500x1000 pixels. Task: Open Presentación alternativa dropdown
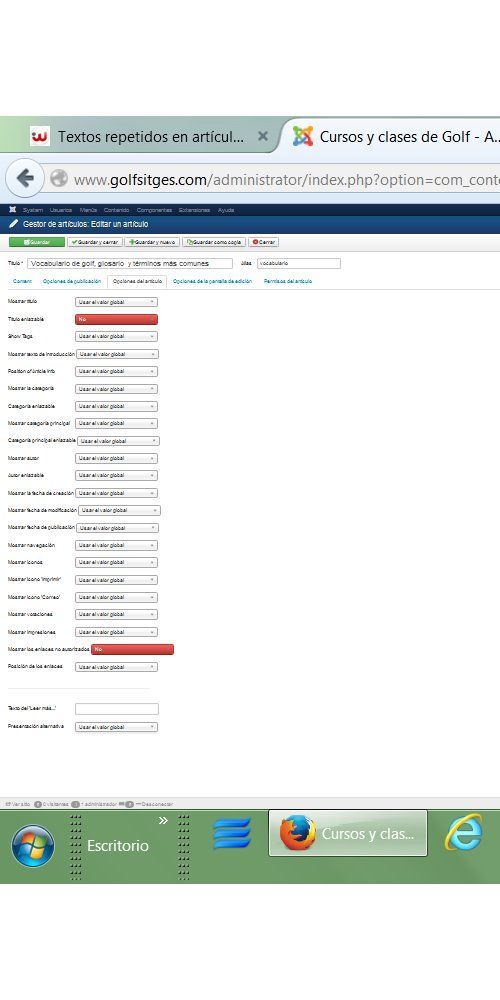[x=116, y=726]
